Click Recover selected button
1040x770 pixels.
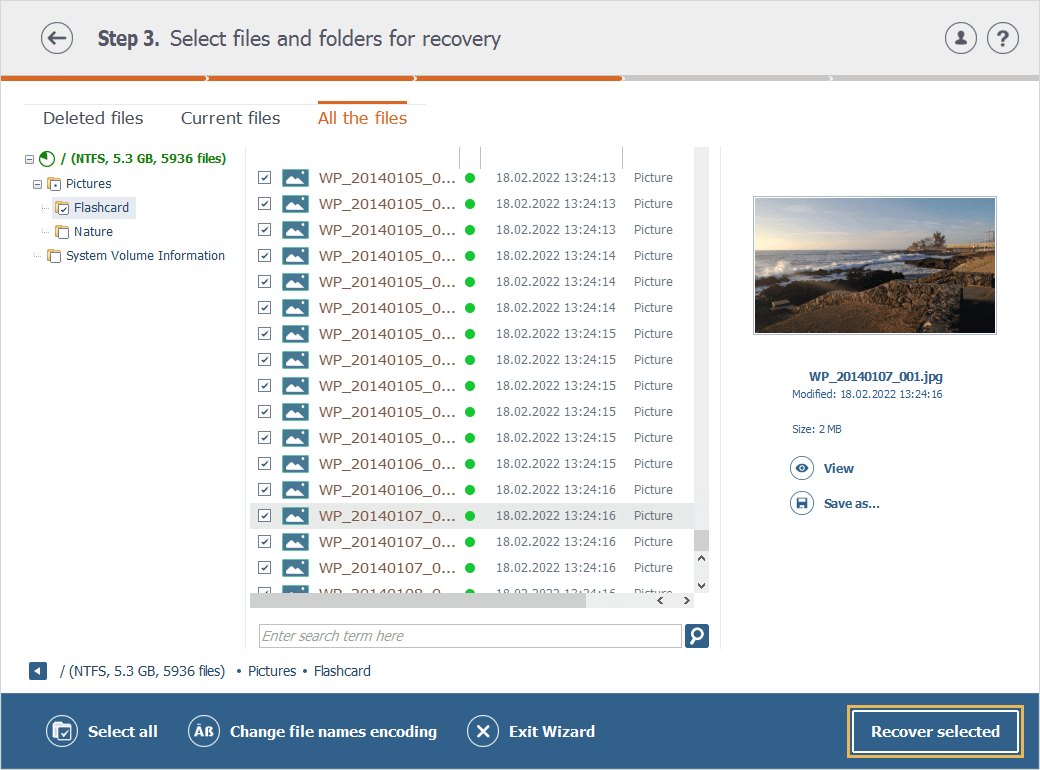tap(935, 732)
